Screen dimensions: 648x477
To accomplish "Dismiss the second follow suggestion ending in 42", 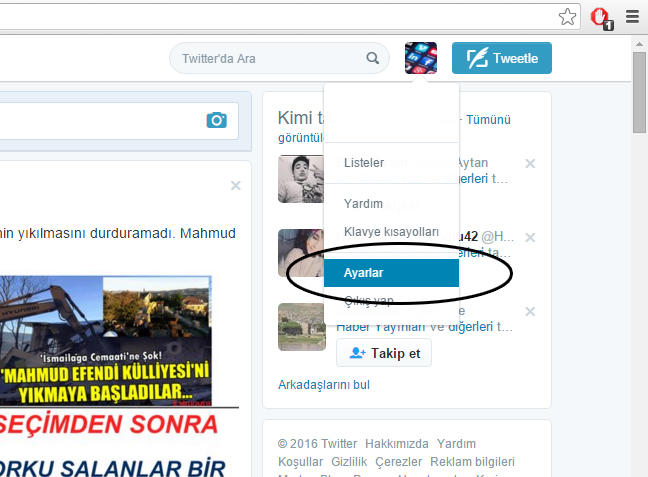I will (x=530, y=238).
